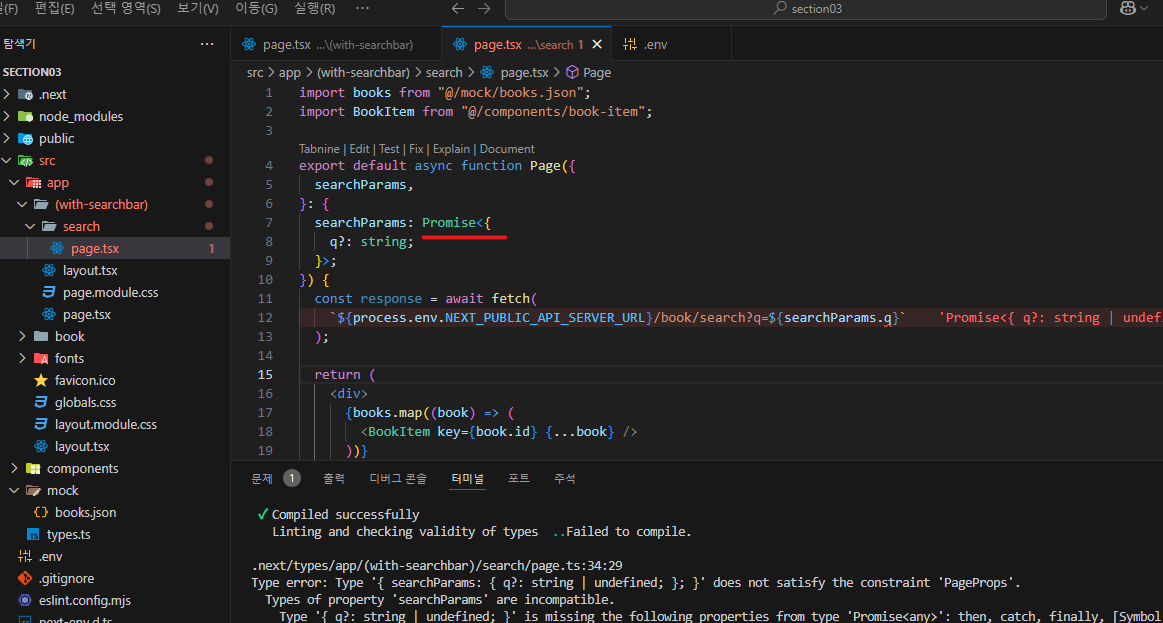Image resolution: width=1163 pixels, height=623 pixels.
Task: Open the Explorer panel's more actions ellipsis
Action: coord(207,44)
